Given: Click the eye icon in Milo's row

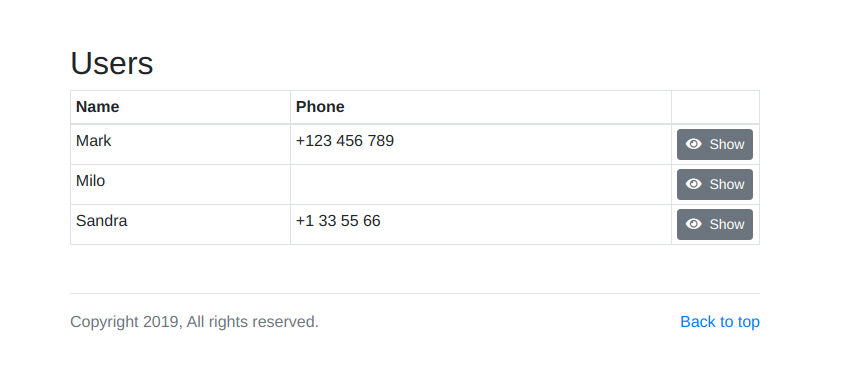Looking at the screenshot, I should point(693,184).
